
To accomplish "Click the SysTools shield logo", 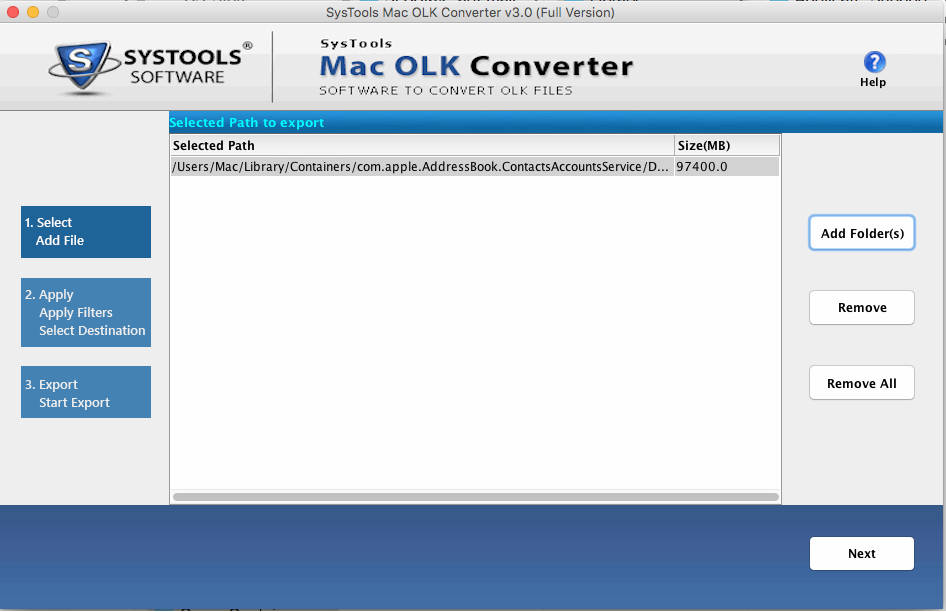I will click(83, 68).
